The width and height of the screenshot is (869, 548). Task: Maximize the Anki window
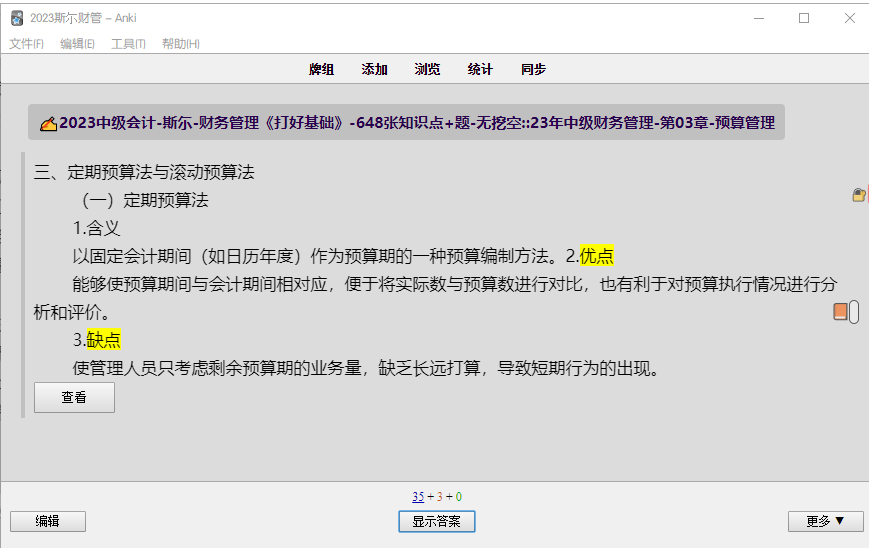804,18
